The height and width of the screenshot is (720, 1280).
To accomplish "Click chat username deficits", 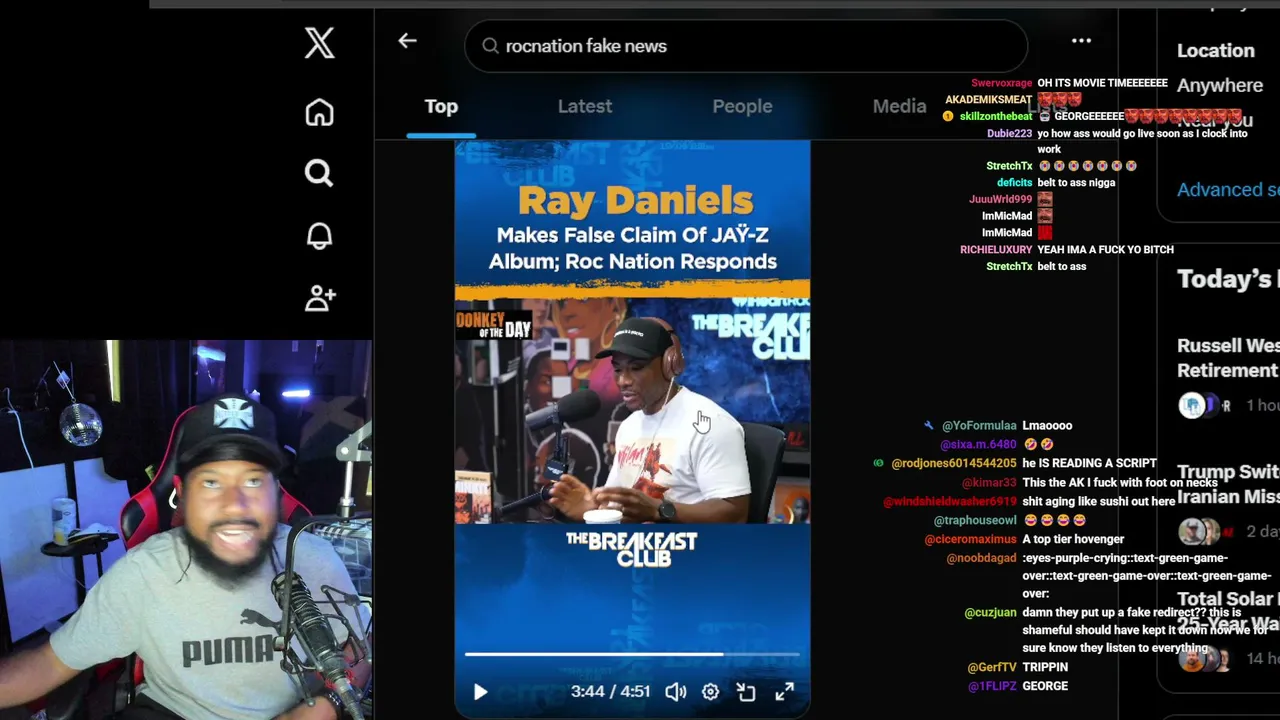I will 1014,182.
